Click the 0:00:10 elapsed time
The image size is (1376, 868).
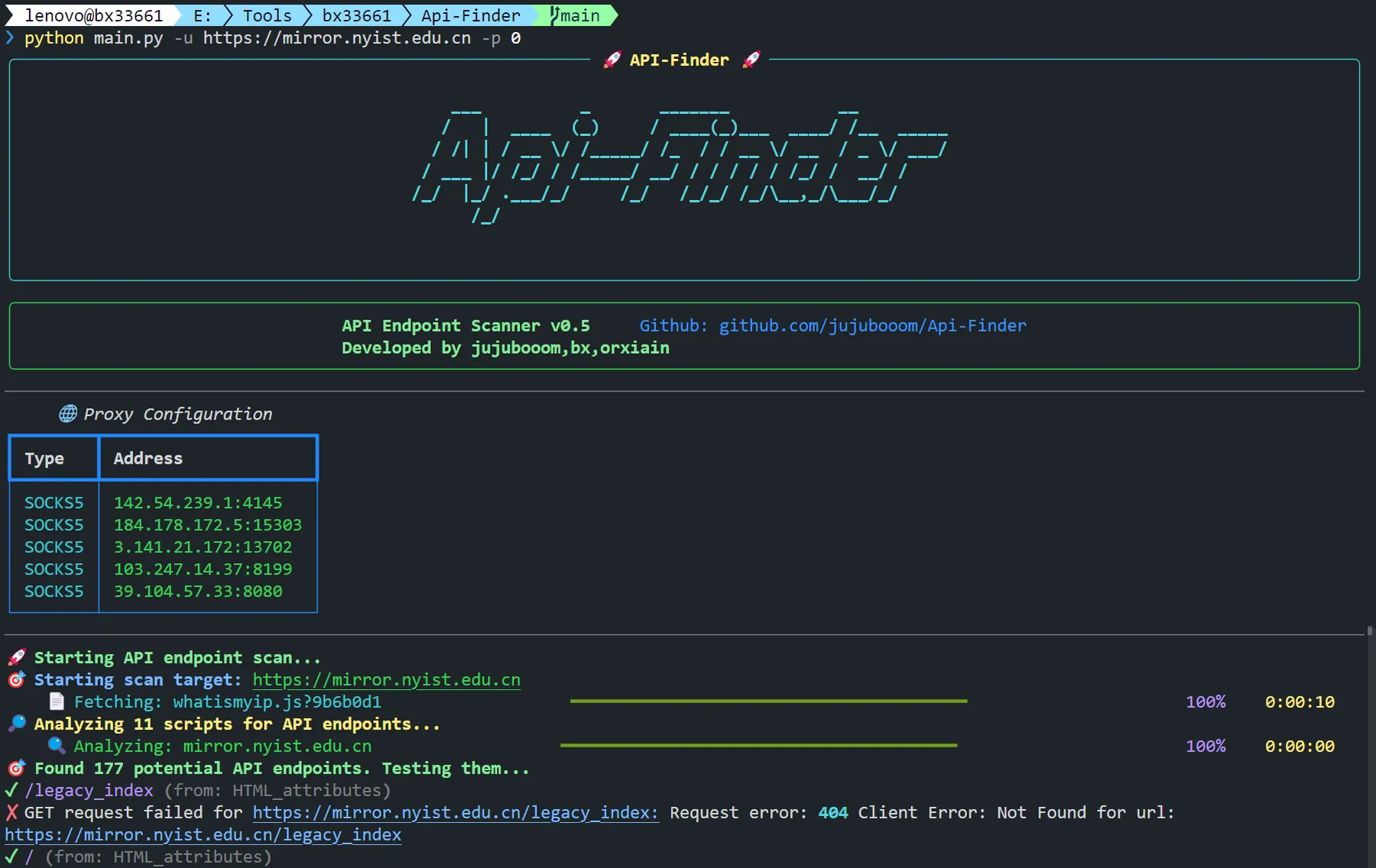[1300, 701]
